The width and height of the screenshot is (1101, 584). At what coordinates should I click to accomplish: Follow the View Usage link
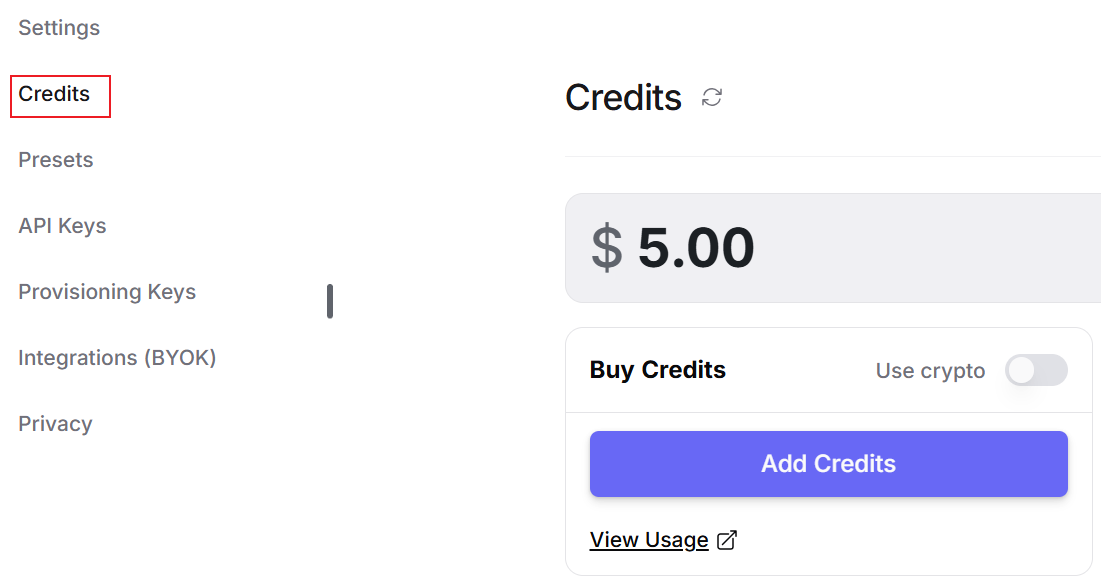(x=649, y=540)
